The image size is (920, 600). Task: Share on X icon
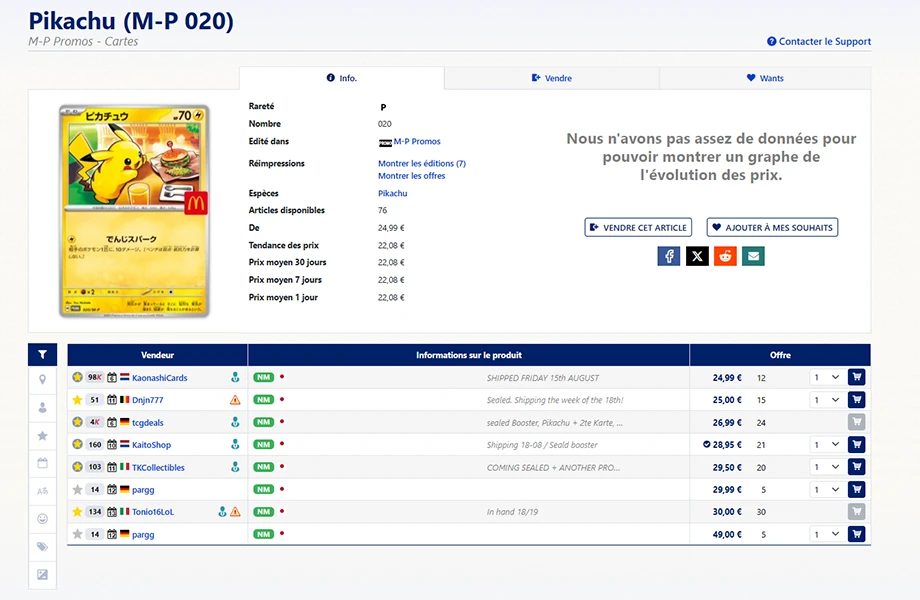pyautogui.click(x=697, y=256)
